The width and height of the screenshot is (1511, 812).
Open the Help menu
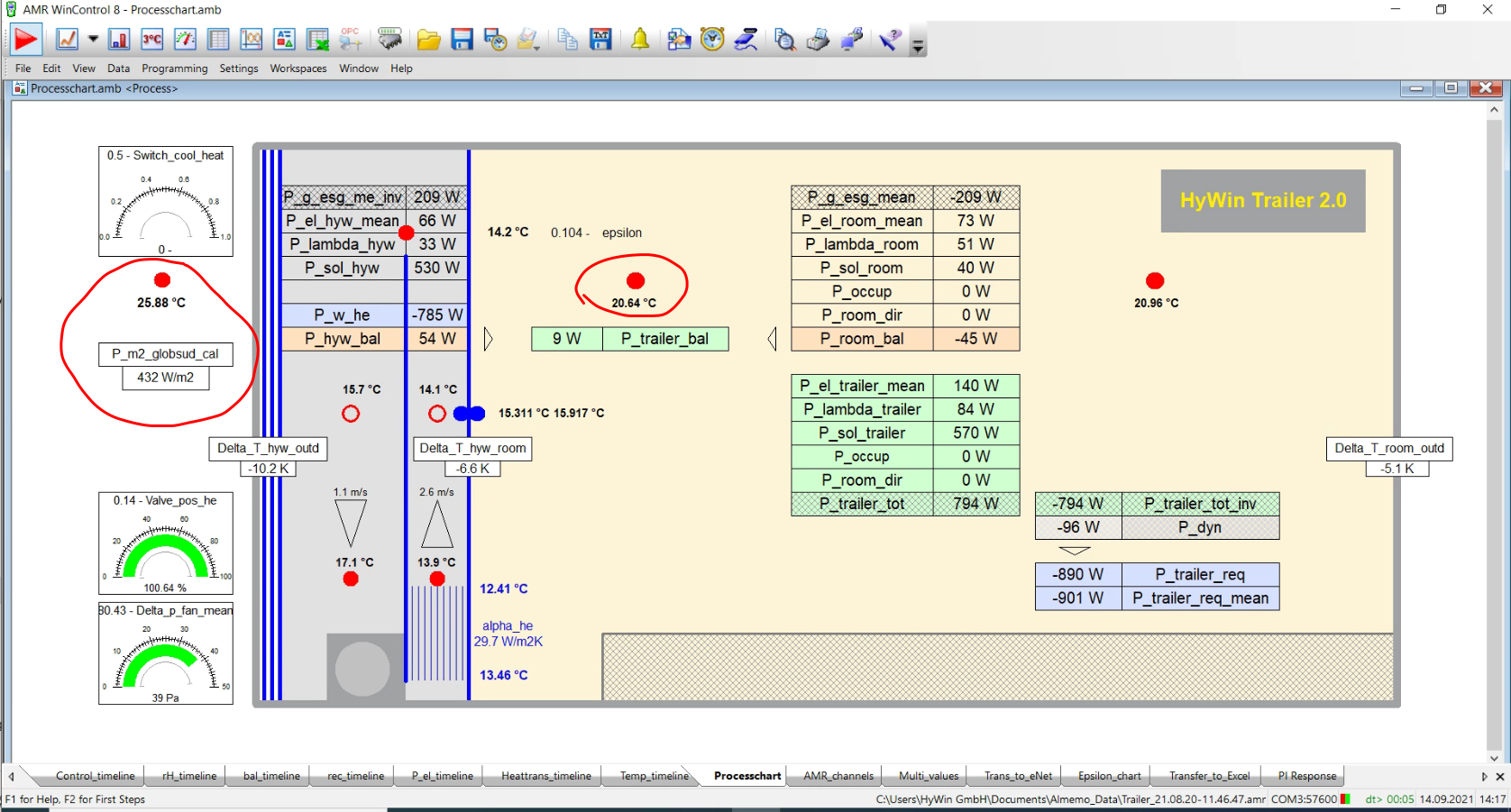pos(401,68)
